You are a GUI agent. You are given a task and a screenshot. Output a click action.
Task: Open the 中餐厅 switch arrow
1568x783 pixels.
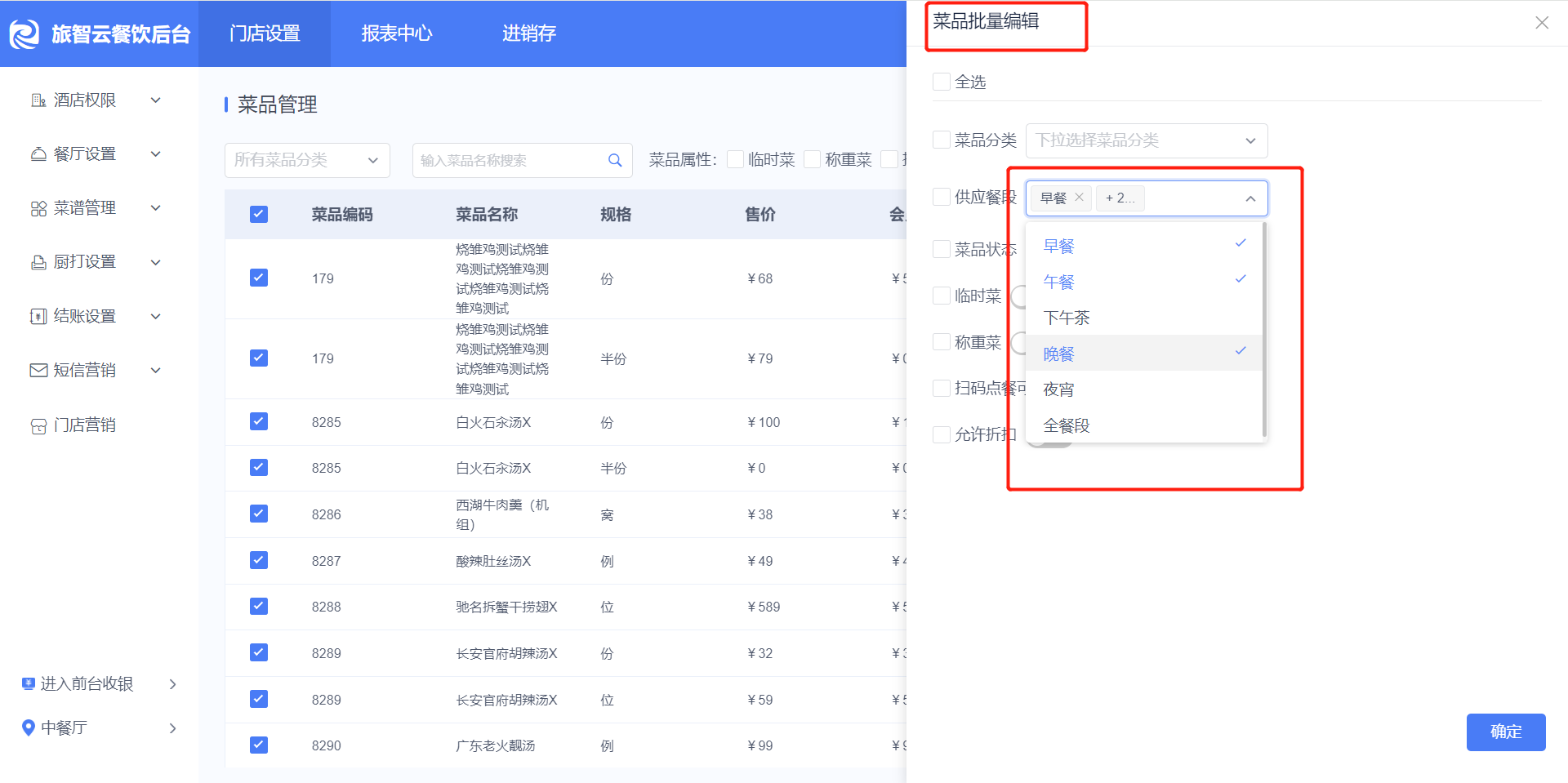tap(172, 727)
